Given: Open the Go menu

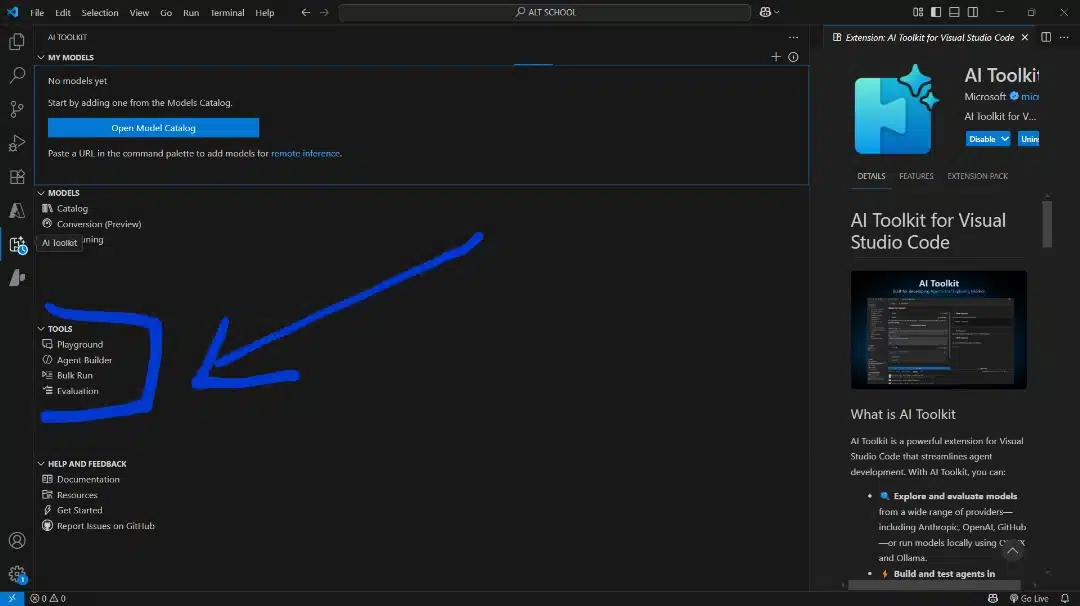Looking at the screenshot, I should [166, 12].
